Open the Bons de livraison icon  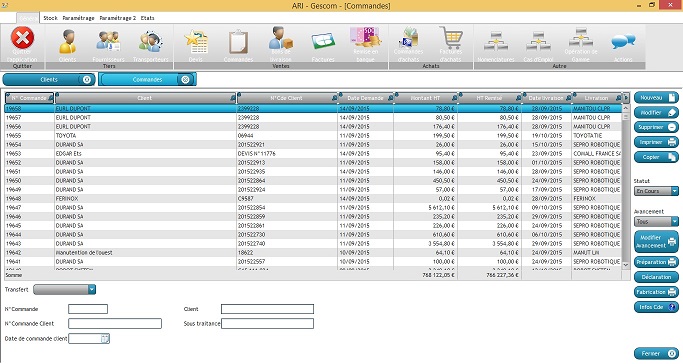[x=281, y=38]
